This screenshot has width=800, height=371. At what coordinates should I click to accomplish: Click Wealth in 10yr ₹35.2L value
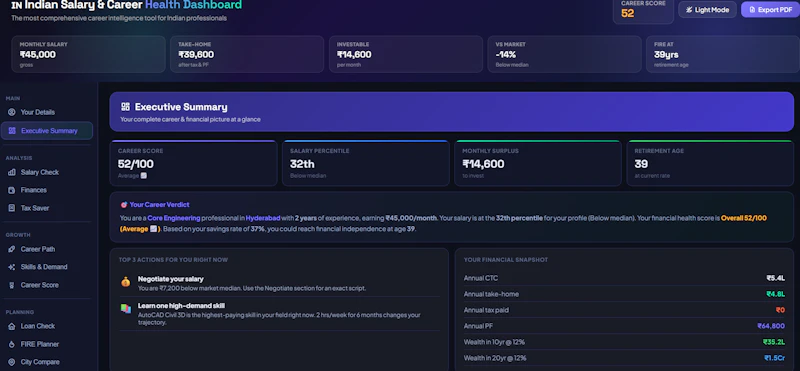[x=774, y=342]
